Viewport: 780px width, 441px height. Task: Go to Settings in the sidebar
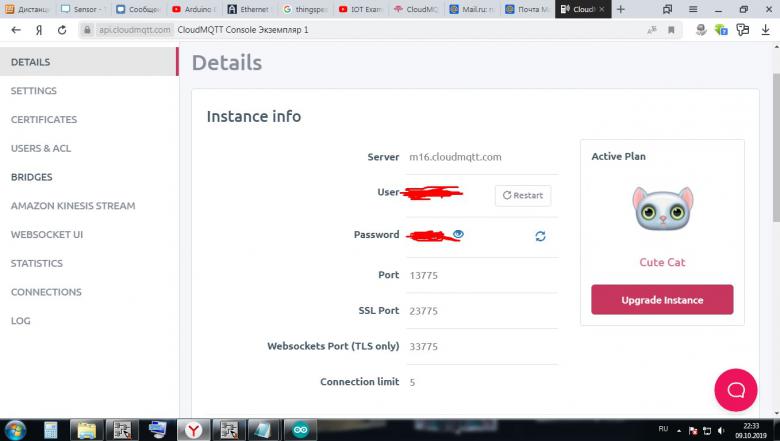(x=34, y=91)
